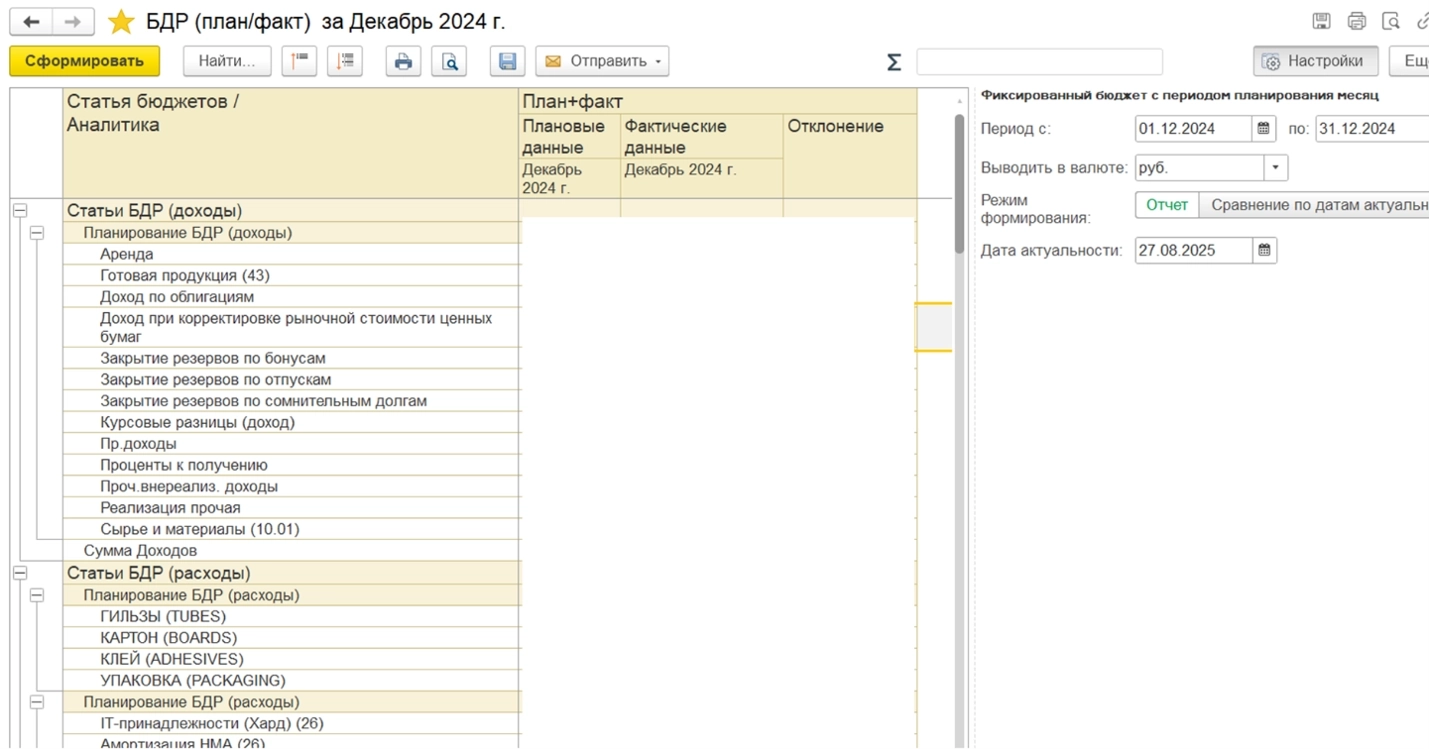Screen dimensions: 1429x749
Task: Go back with the left arrow
Action: 31,21
